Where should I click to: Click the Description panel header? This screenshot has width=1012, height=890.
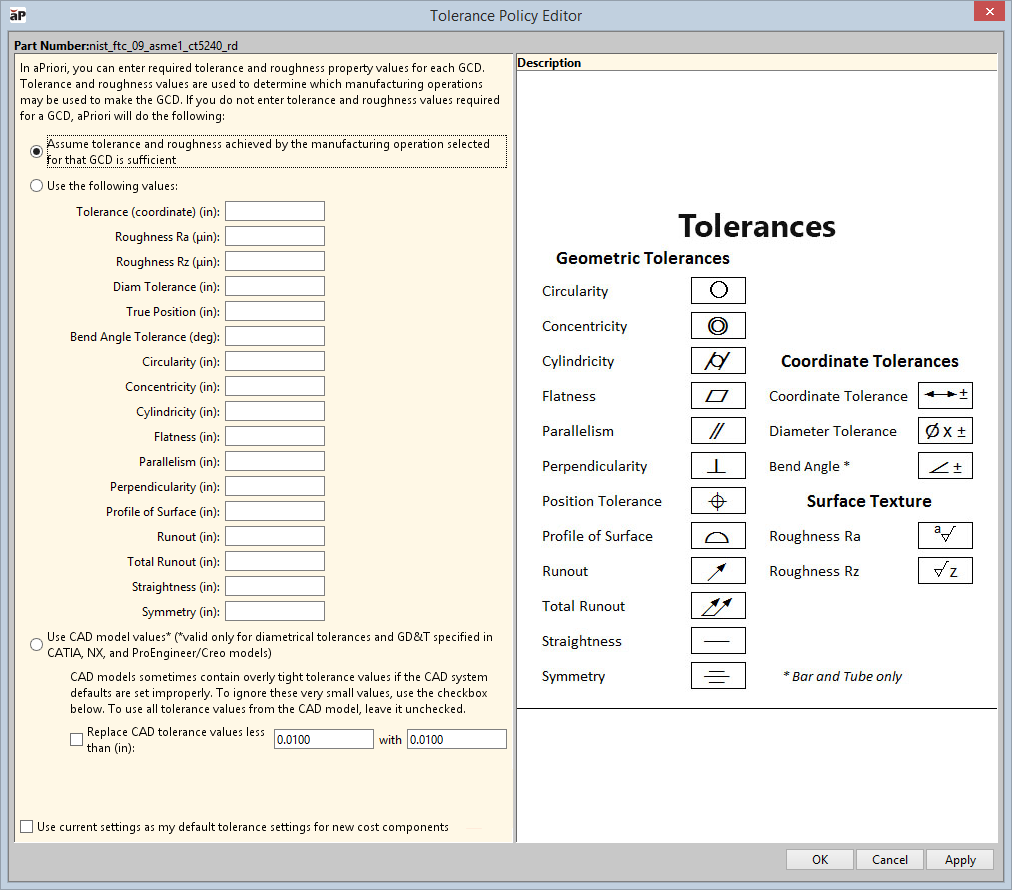[x=757, y=63]
